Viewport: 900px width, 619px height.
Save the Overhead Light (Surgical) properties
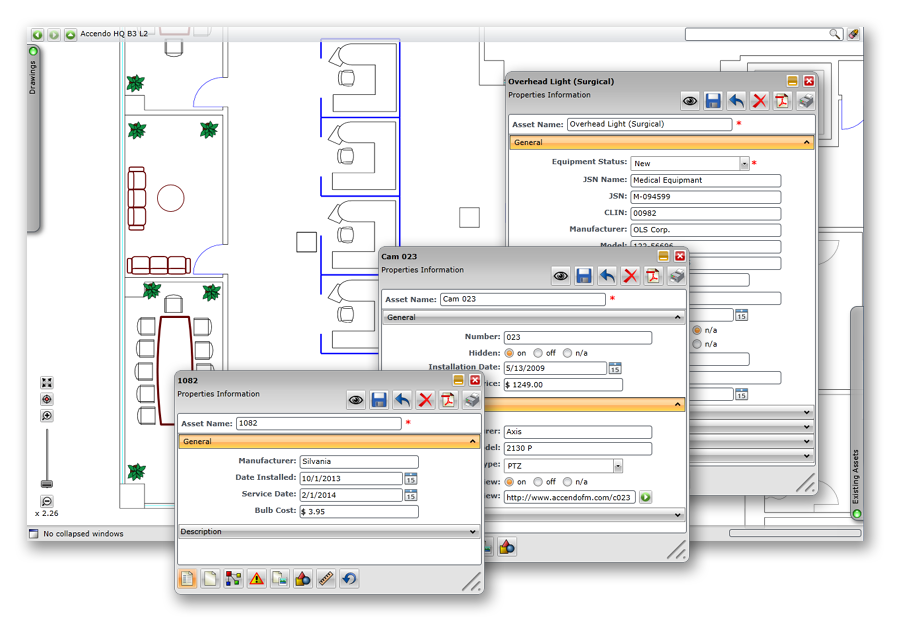tap(713, 101)
